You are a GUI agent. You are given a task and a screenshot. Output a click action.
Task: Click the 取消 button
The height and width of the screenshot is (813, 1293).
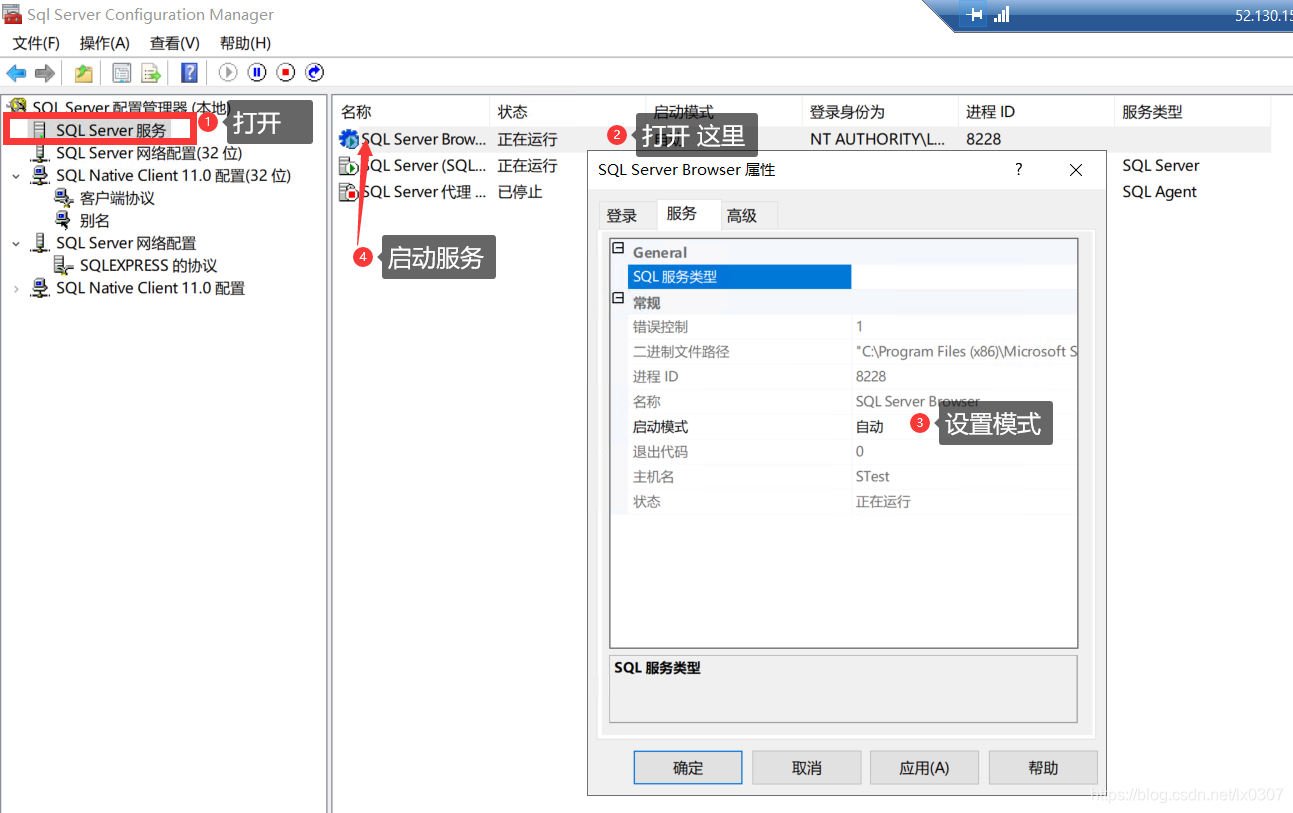pyautogui.click(x=806, y=768)
